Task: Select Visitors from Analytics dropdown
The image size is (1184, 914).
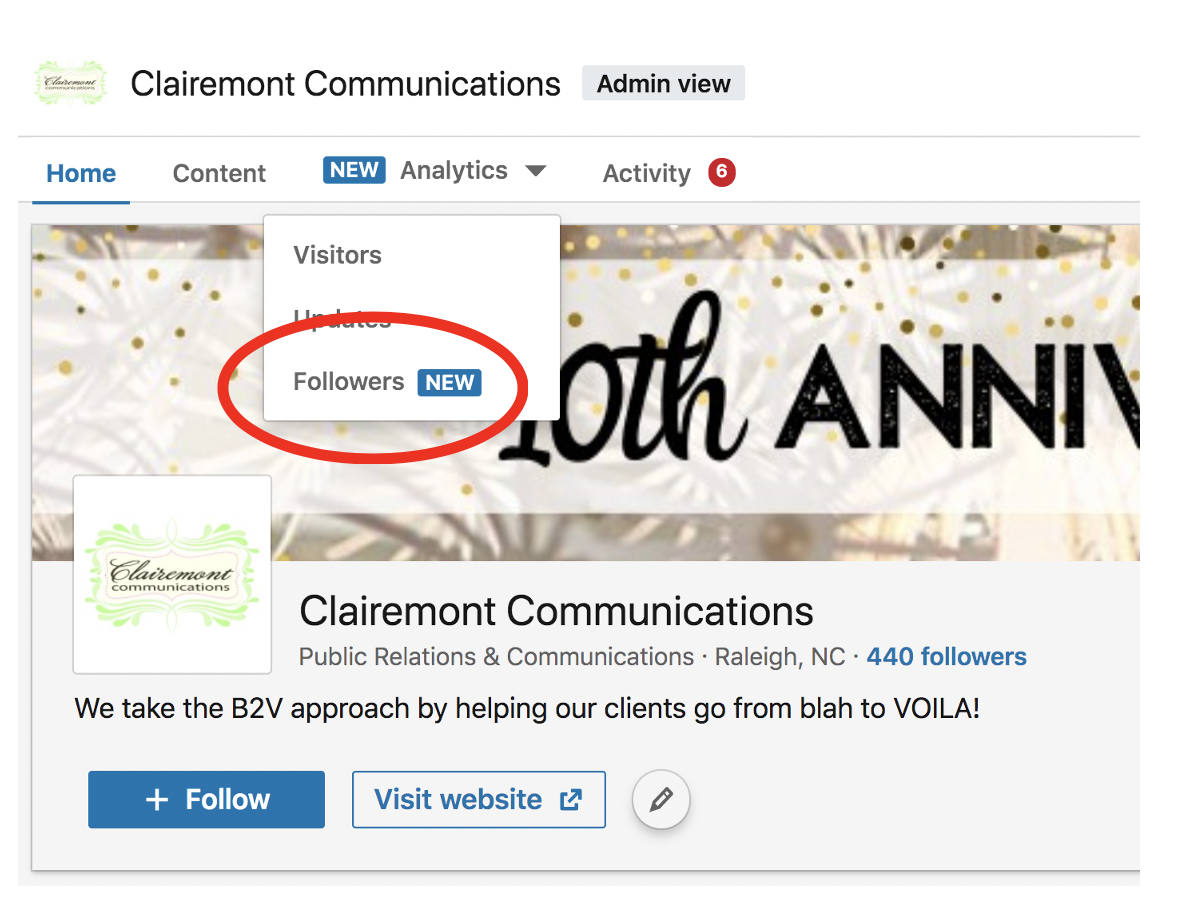Action: point(338,255)
